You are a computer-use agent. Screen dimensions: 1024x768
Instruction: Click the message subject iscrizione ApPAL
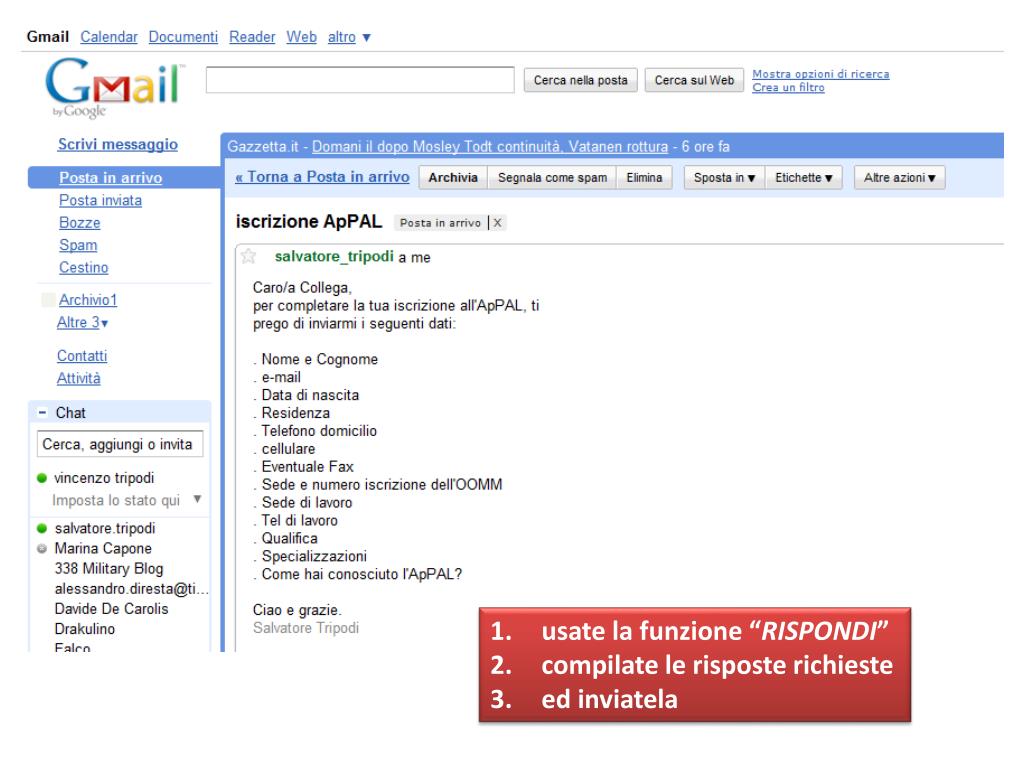(x=309, y=222)
